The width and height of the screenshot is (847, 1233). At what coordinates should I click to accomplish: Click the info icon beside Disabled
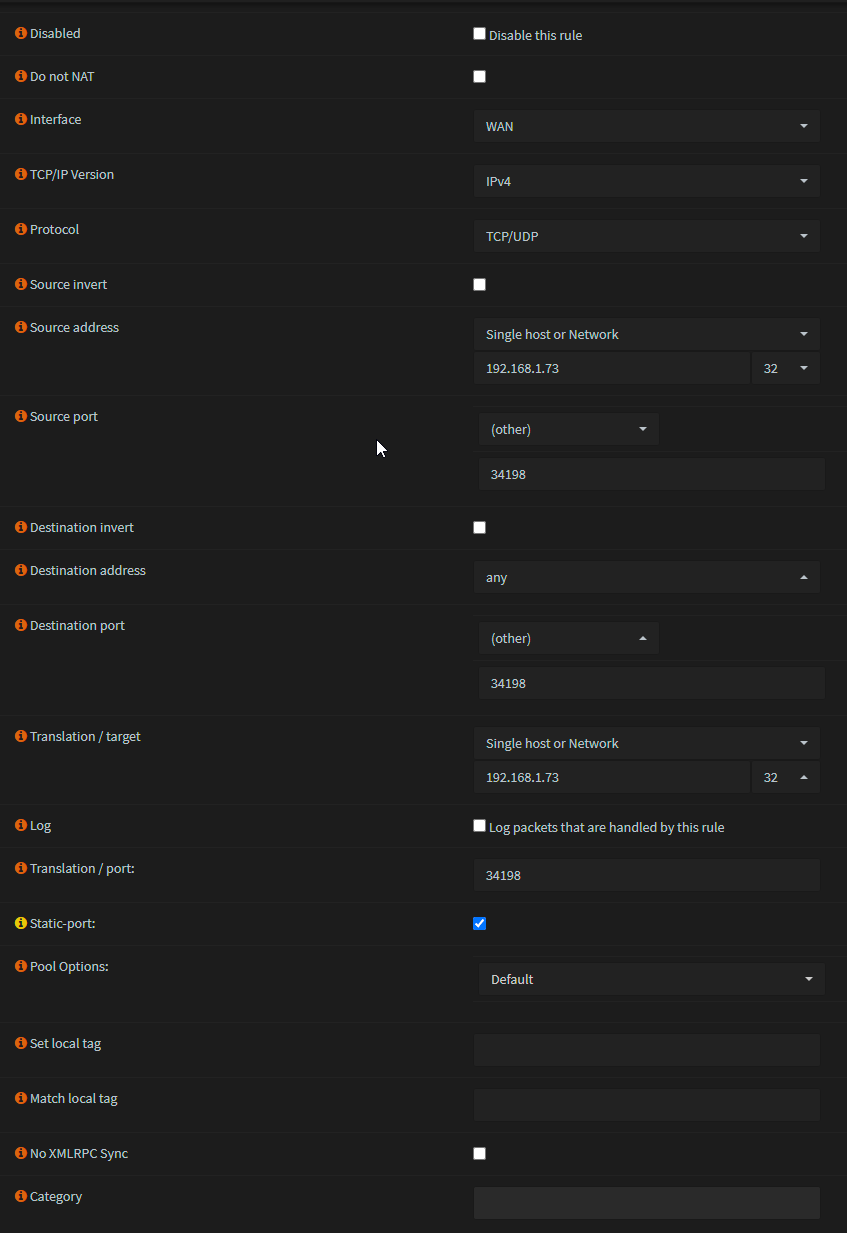pos(21,34)
